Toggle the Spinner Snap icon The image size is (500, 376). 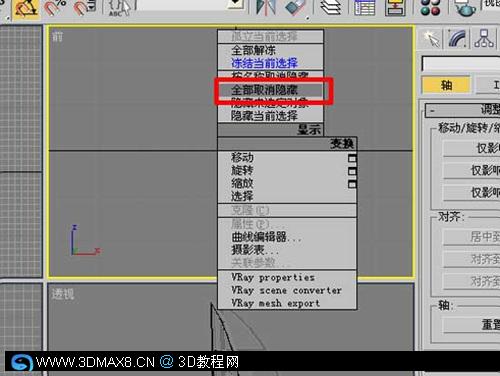[x=84, y=8]
